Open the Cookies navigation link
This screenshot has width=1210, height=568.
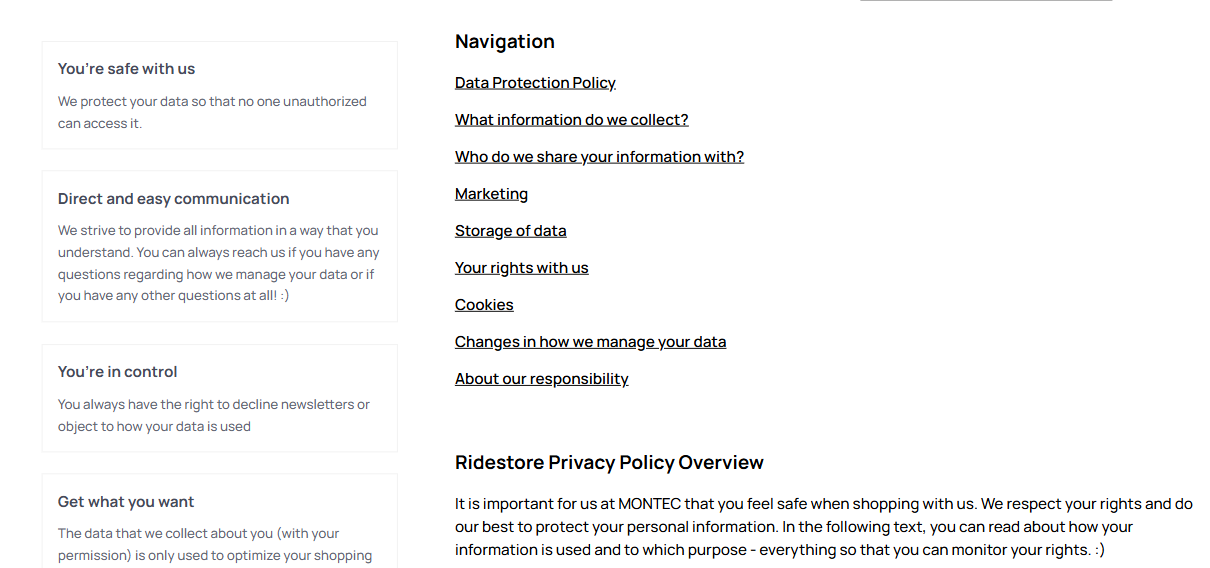point(484,305)
